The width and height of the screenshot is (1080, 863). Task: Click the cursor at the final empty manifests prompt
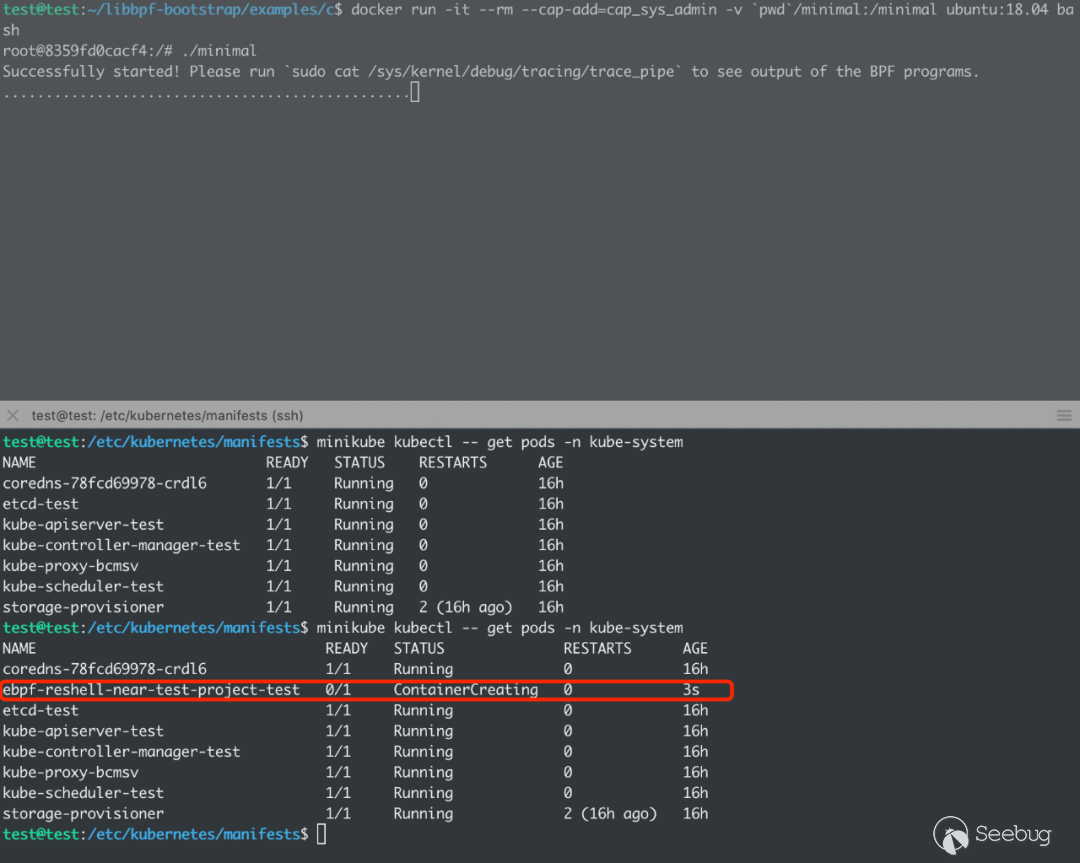tap(322, 834)
